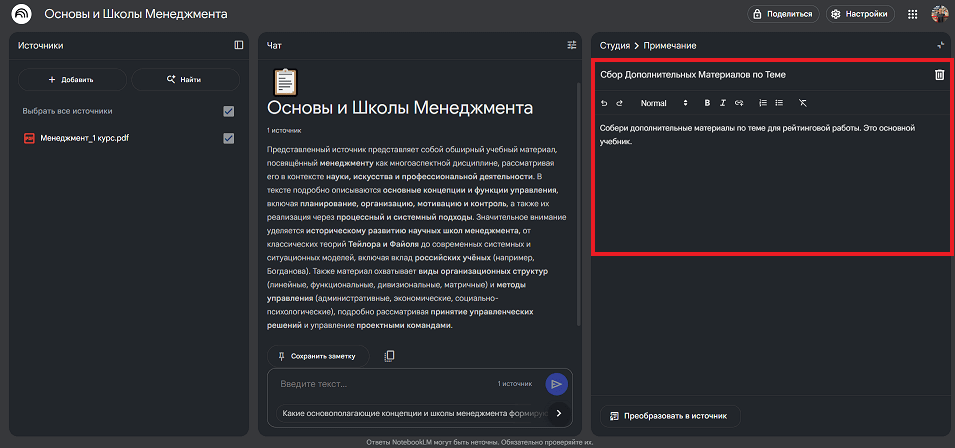This screenshot has width=955, height=448.
Task: Apply italic formatting in note editor
Action: click(723, 103)
